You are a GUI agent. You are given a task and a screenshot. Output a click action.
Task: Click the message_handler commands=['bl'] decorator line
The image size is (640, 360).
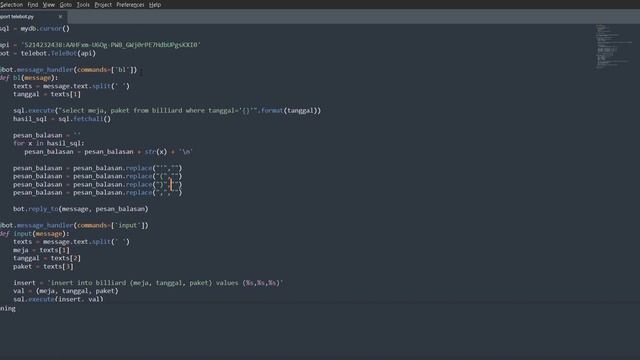tap(69, 70)
